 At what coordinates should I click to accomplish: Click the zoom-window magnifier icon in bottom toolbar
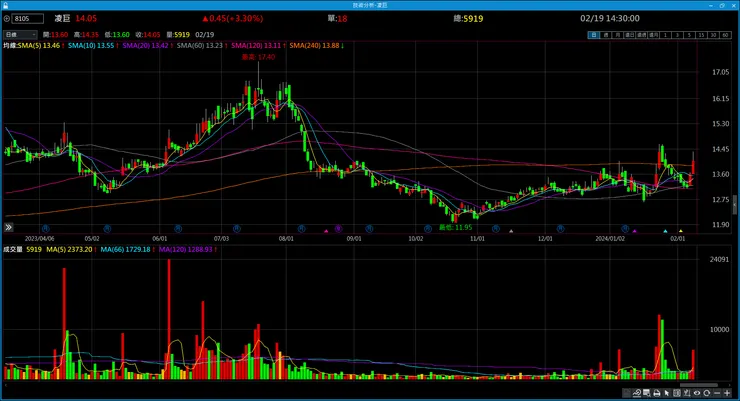click(647, 393)
